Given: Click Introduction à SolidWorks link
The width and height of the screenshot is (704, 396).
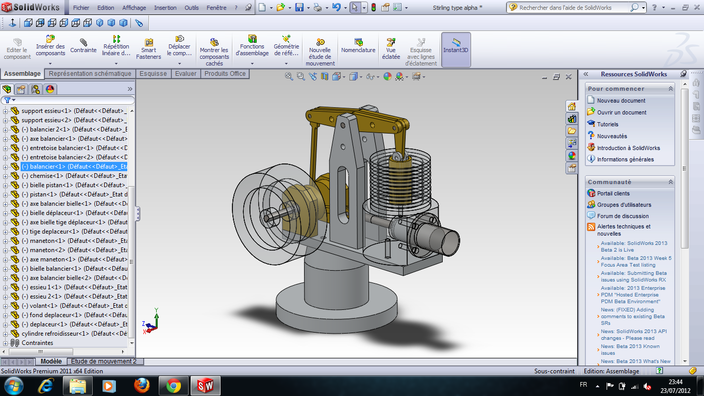Looking at the screenshot, I should (x=628, y=148).
